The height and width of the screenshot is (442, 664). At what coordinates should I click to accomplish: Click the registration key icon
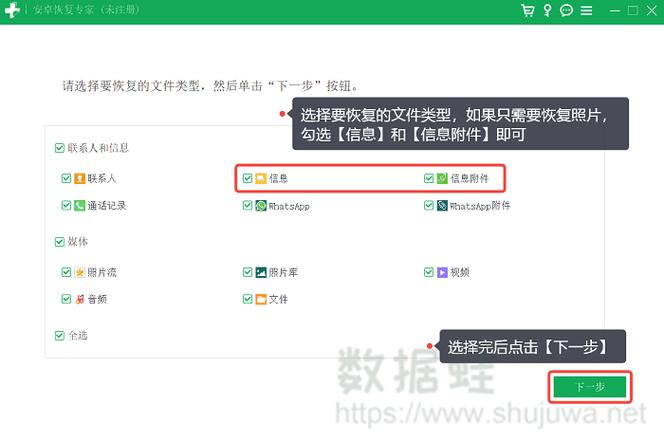548,10
